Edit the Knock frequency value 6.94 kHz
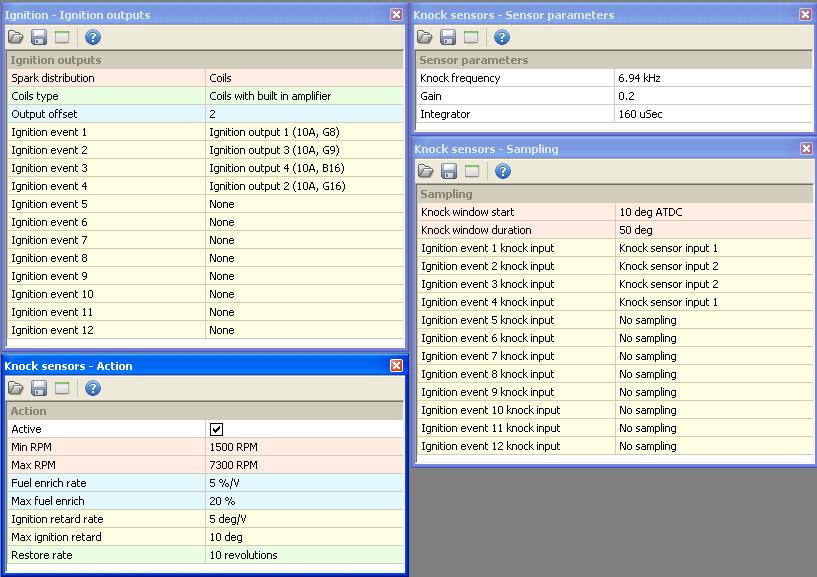The image size is (817, 577). coord(714,78)
